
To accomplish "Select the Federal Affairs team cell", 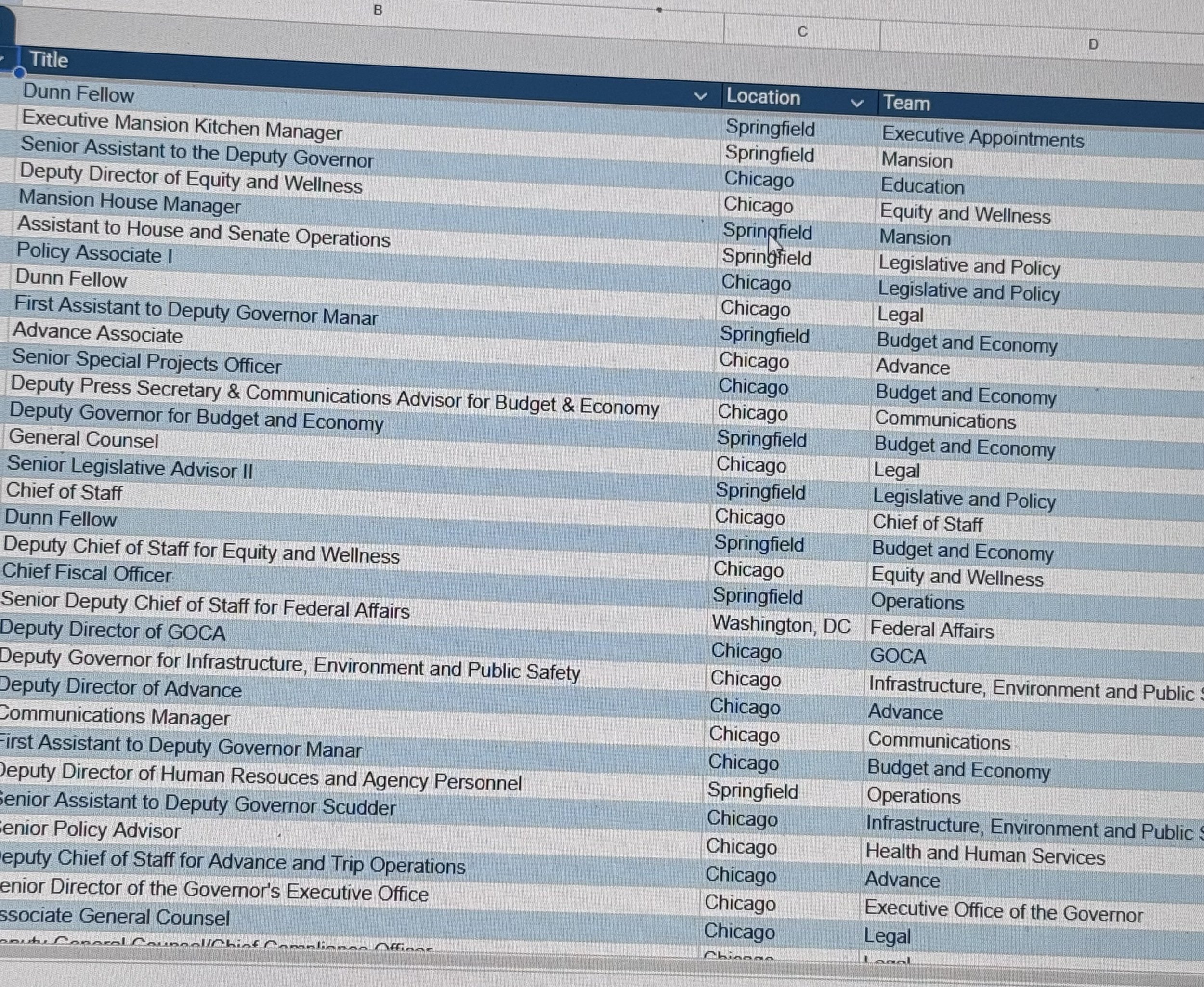I will [932, 630].
